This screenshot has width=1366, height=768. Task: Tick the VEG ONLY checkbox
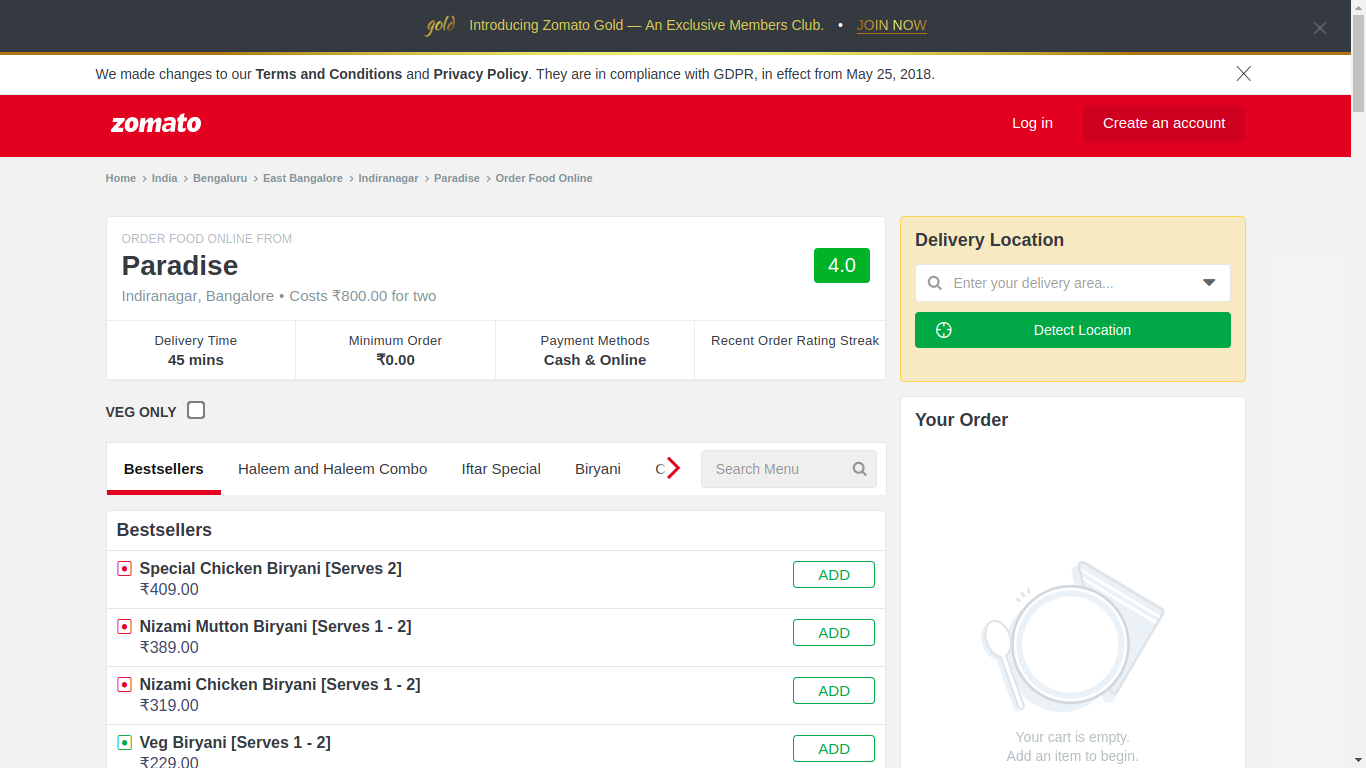tap(196, 410)
